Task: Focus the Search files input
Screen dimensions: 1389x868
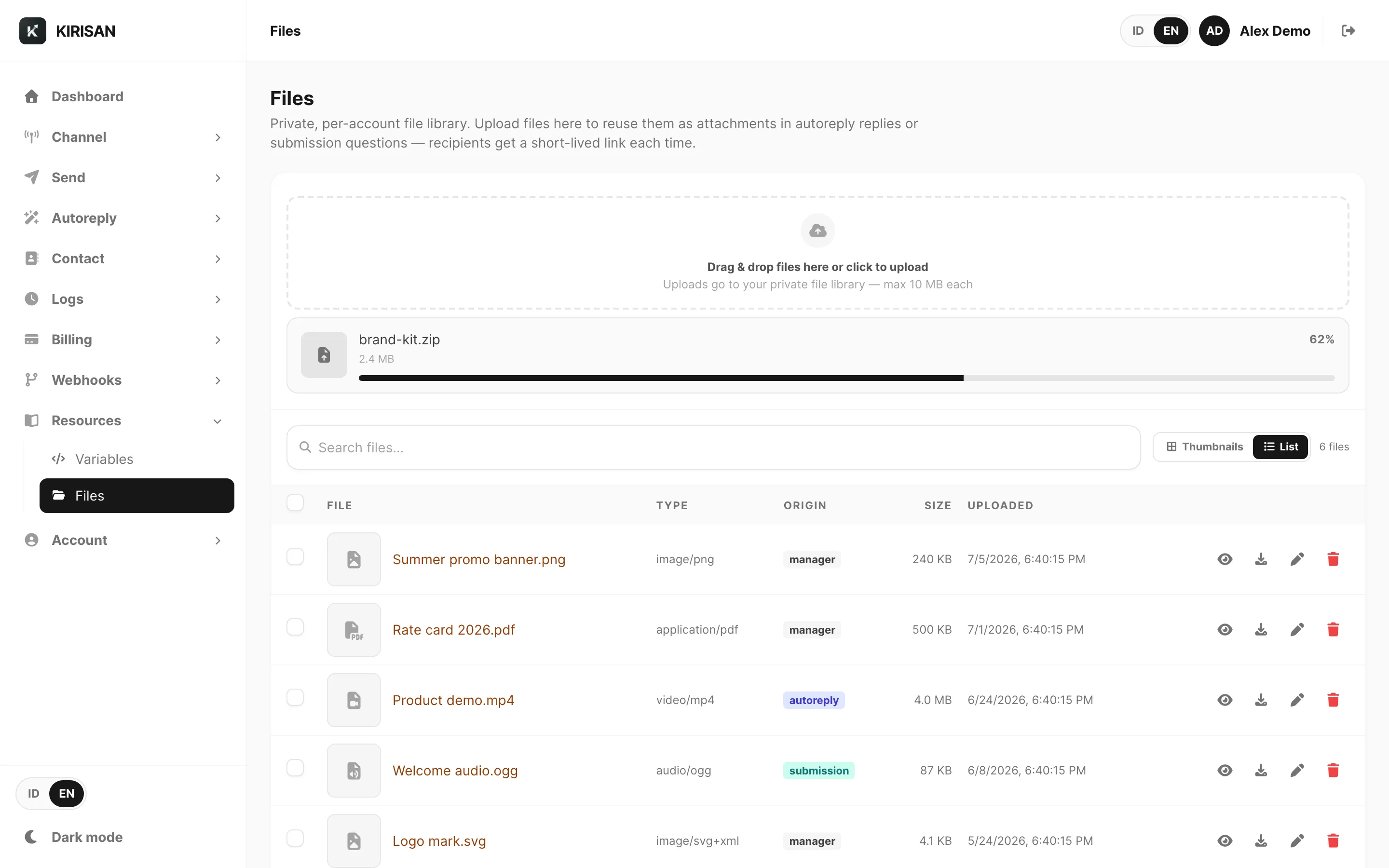Action: point(713,447)
